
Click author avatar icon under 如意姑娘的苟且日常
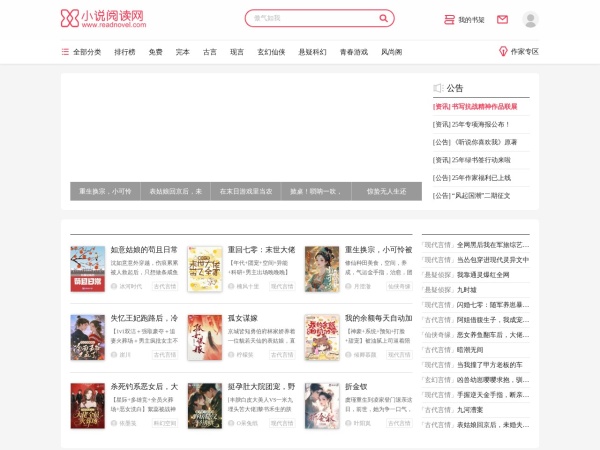tap(114, 286)
